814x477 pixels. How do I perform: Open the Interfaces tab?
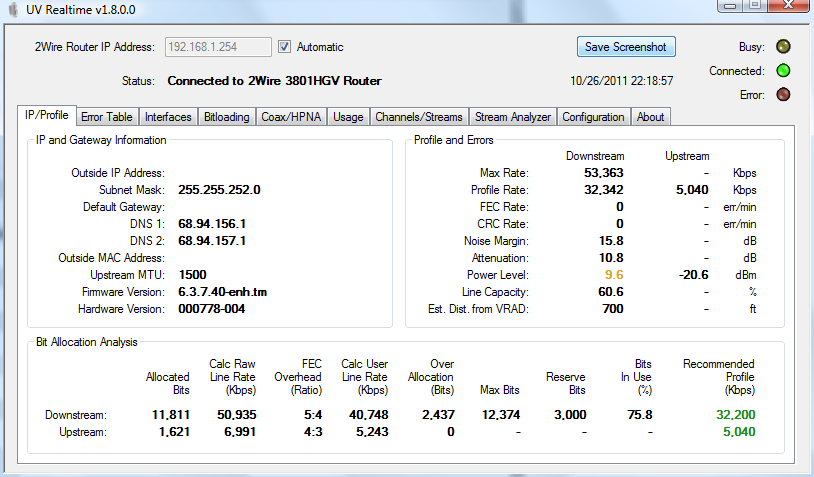(168, 117)
